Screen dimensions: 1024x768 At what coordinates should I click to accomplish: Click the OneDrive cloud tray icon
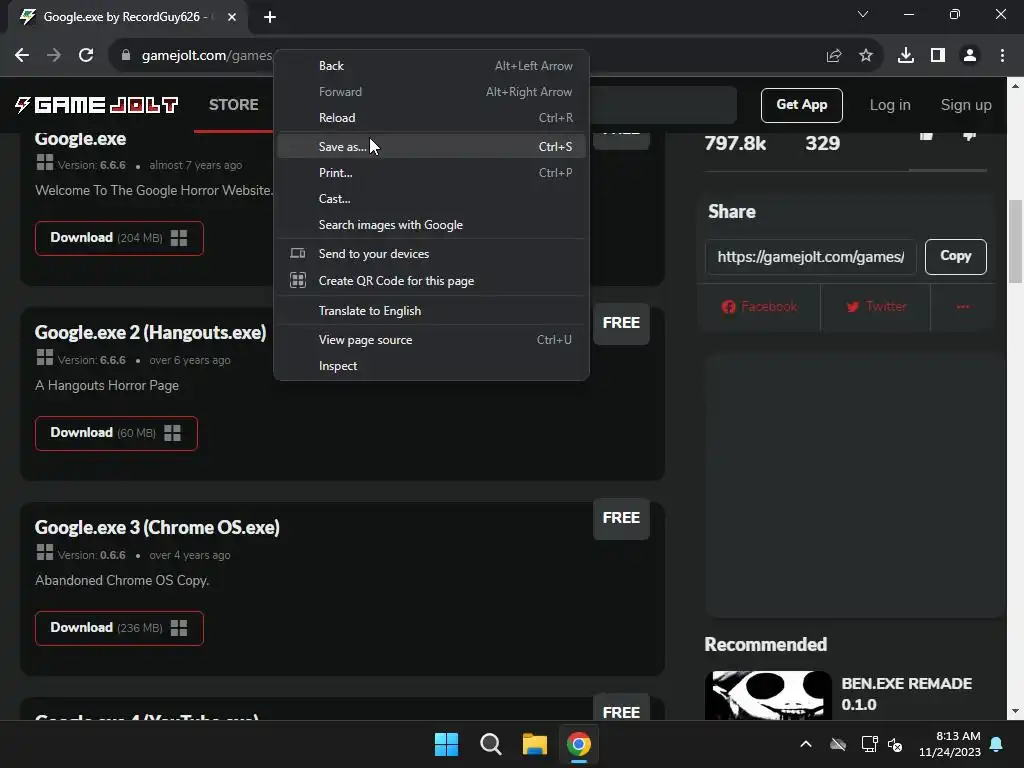point(838,744)
